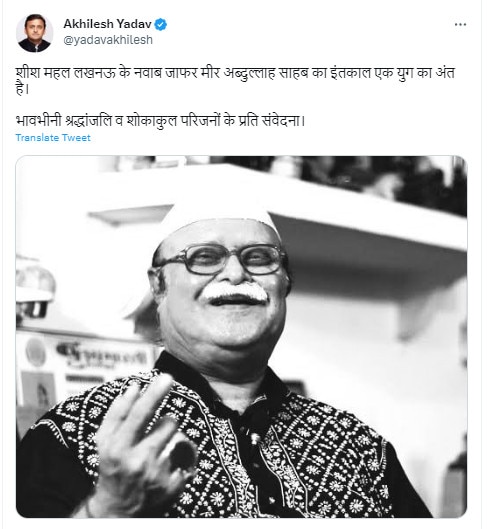The width and height of the screenshot is (489, 529).
Task: Click the @yadavakhilesh handle
Action: (108, 40)
